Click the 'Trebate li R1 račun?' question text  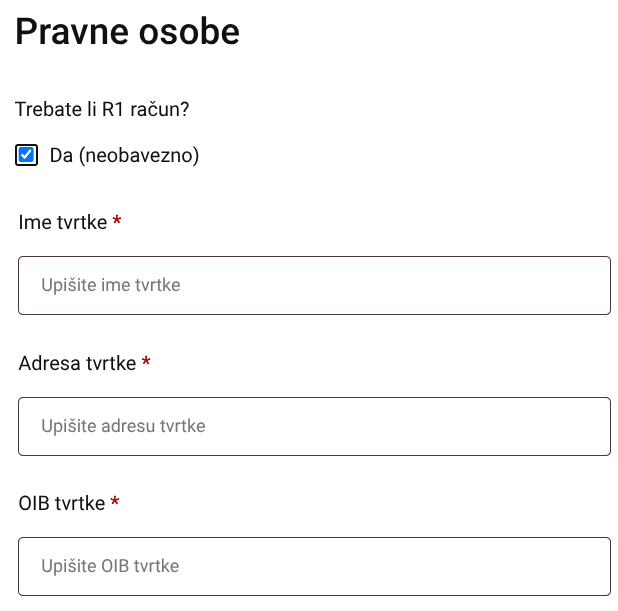[x=103, y=109]
